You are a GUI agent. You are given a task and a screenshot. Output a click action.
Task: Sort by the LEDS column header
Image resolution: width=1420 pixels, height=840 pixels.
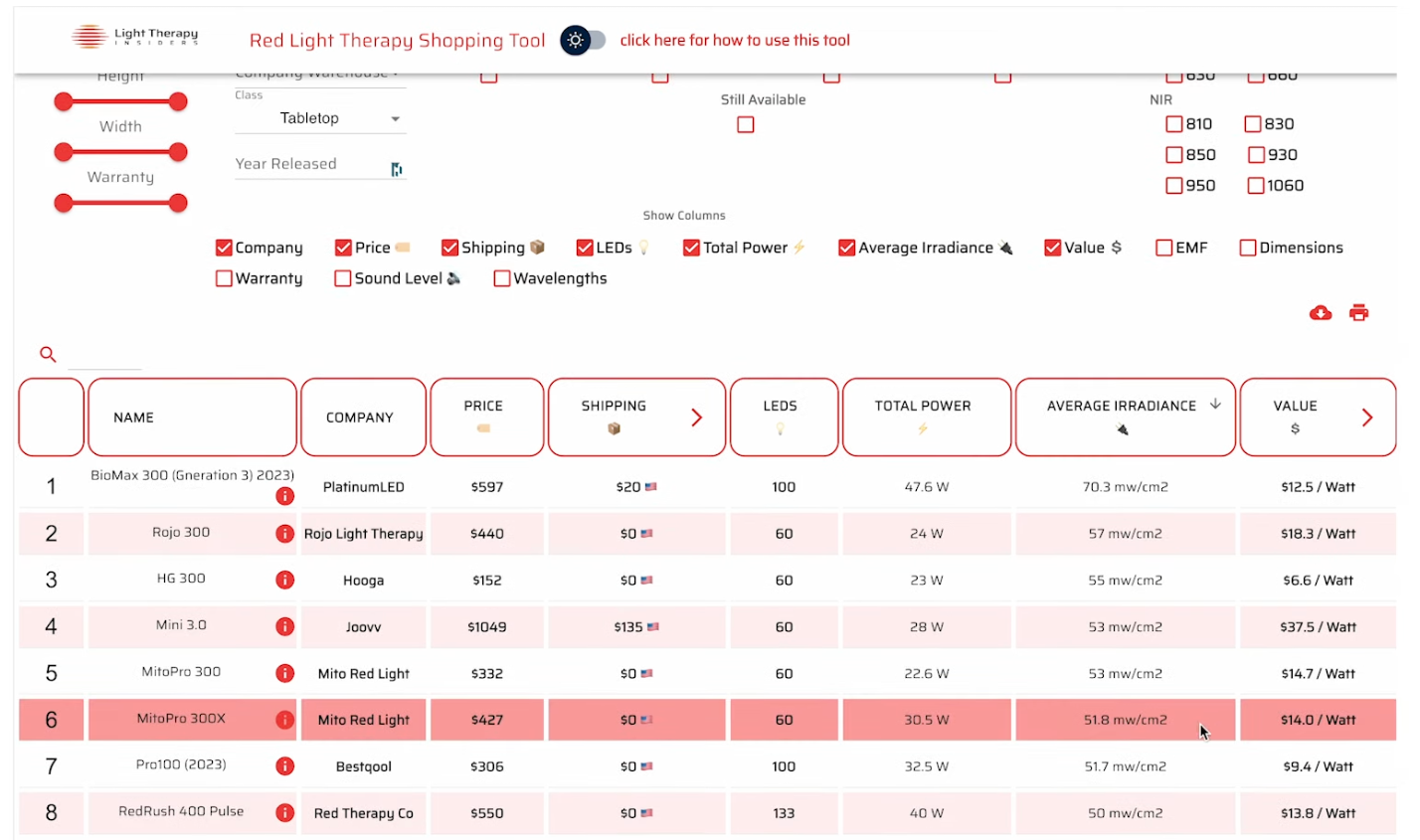pyautogui.click(x=784, y=418)
